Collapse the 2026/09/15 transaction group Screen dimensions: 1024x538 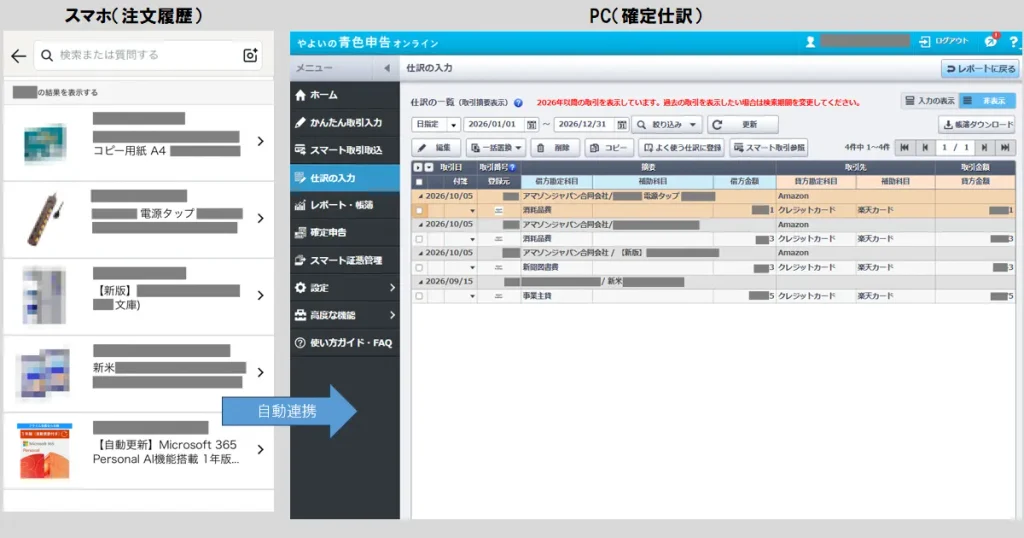pyautogui.click(x=421, y=282)
